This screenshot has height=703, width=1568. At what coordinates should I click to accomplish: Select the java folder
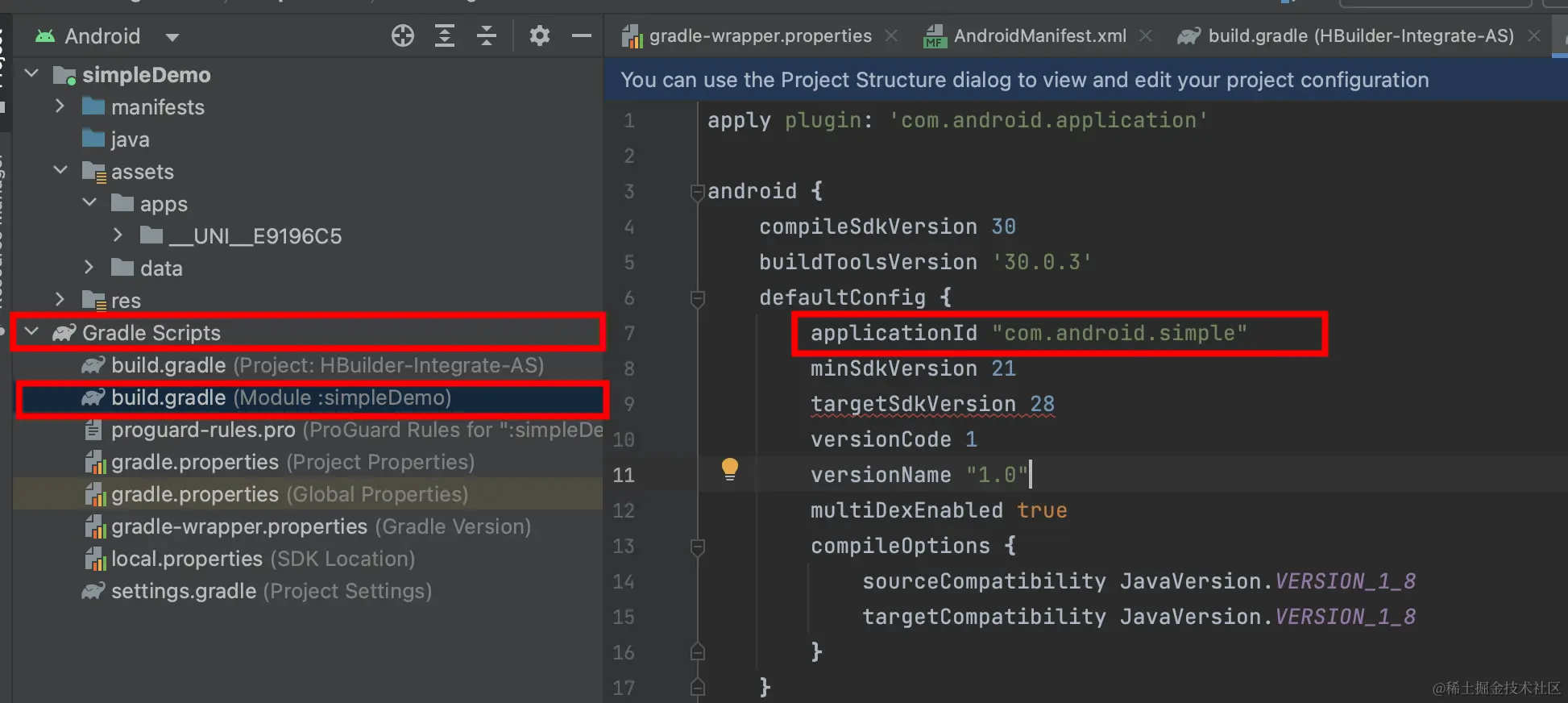(x=116, y=139)
